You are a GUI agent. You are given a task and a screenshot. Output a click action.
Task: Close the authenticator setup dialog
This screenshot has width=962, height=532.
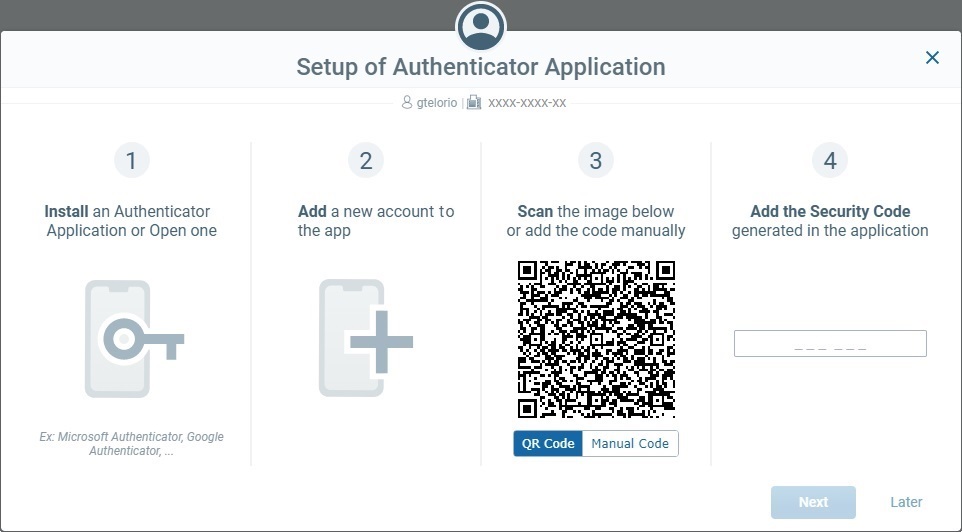click(x=932, y=58)
